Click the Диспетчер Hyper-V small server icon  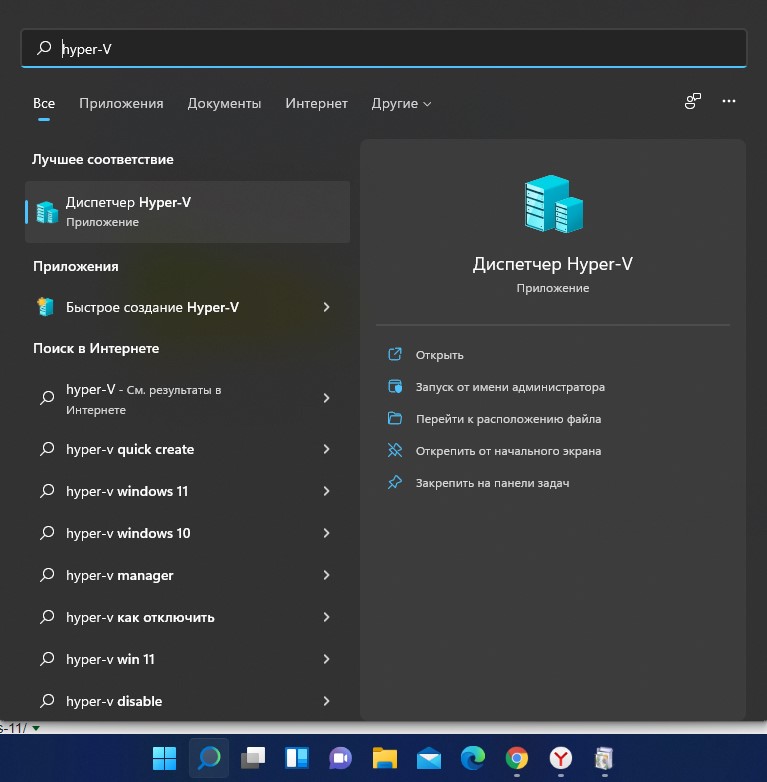click(x=47, y=212)
